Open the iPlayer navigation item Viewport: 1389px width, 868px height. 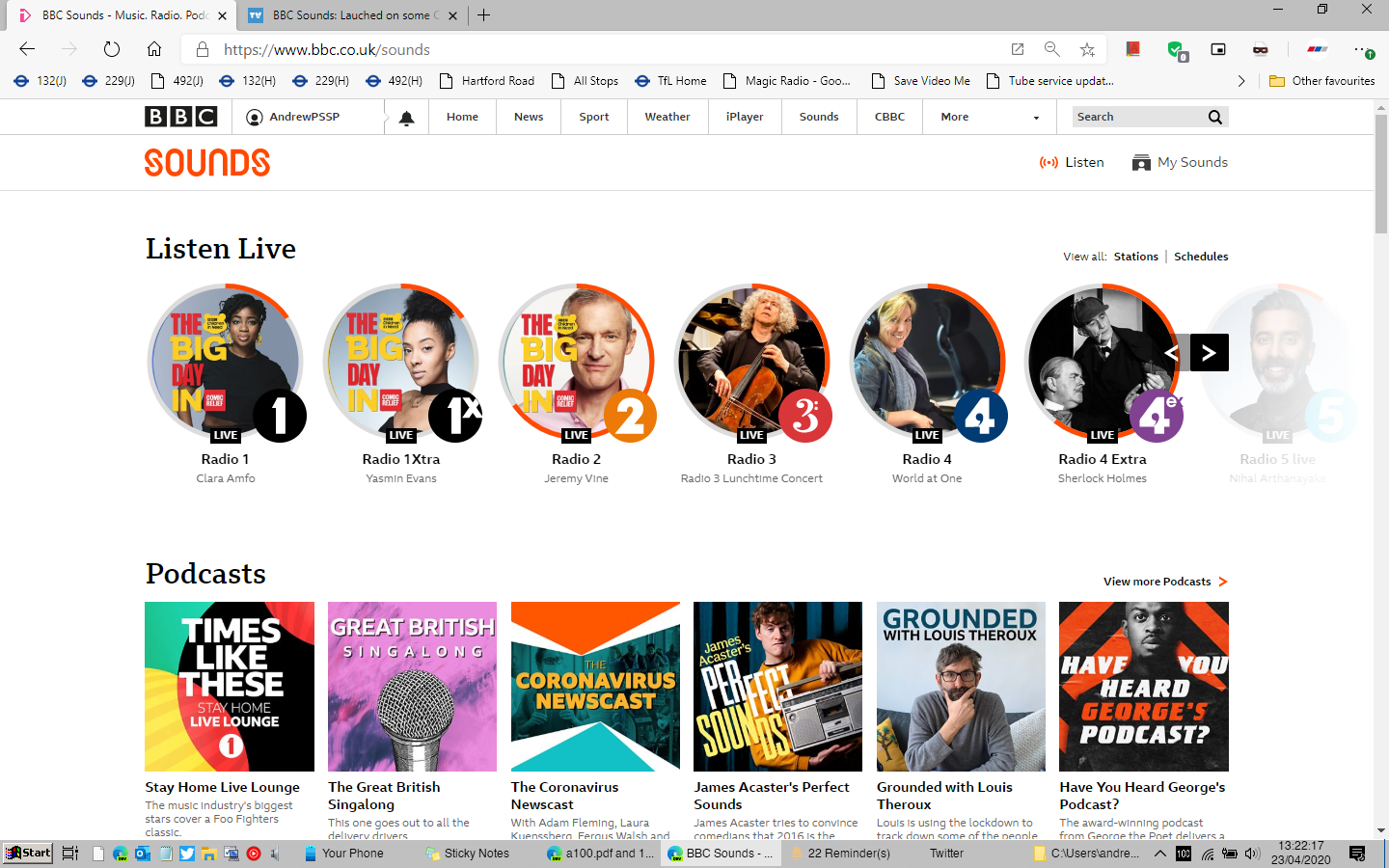click(744, 117)
